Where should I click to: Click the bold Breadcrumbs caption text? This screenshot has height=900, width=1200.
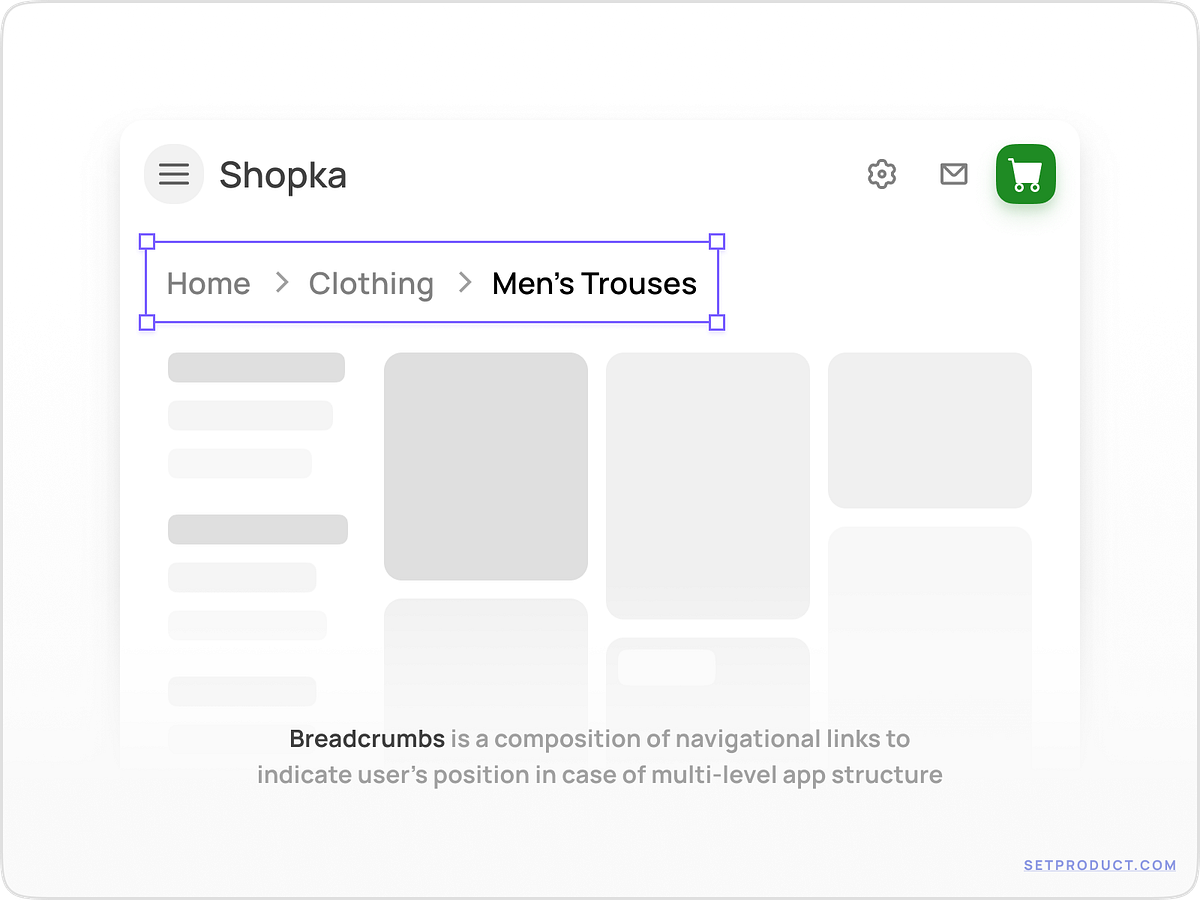[366, 739]
